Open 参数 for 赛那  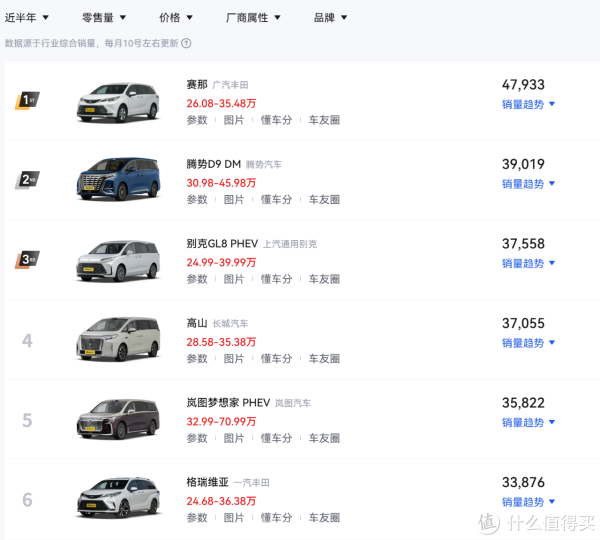click(x=197, y=120)
